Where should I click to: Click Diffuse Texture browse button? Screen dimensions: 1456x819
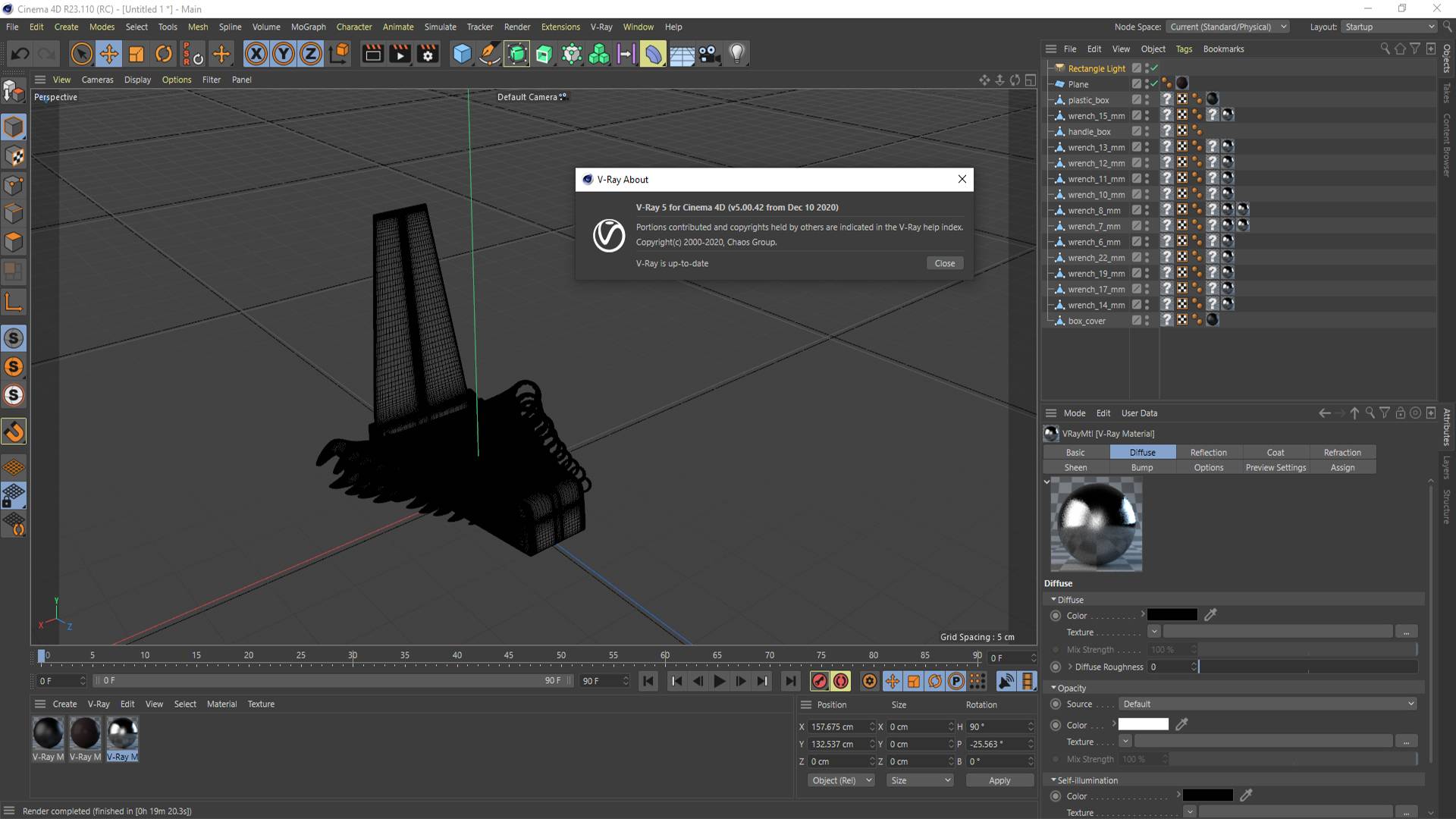pyautogui.click(x=1407, y=632)
